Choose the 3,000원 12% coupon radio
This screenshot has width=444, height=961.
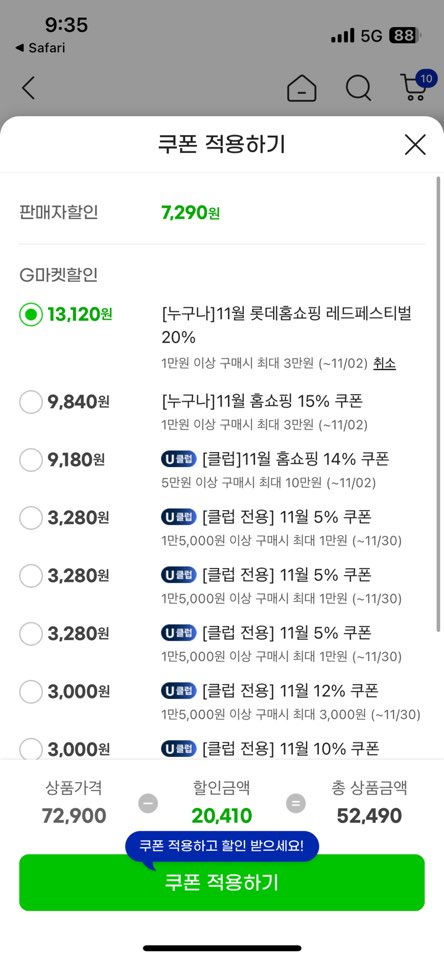[31, 692]
